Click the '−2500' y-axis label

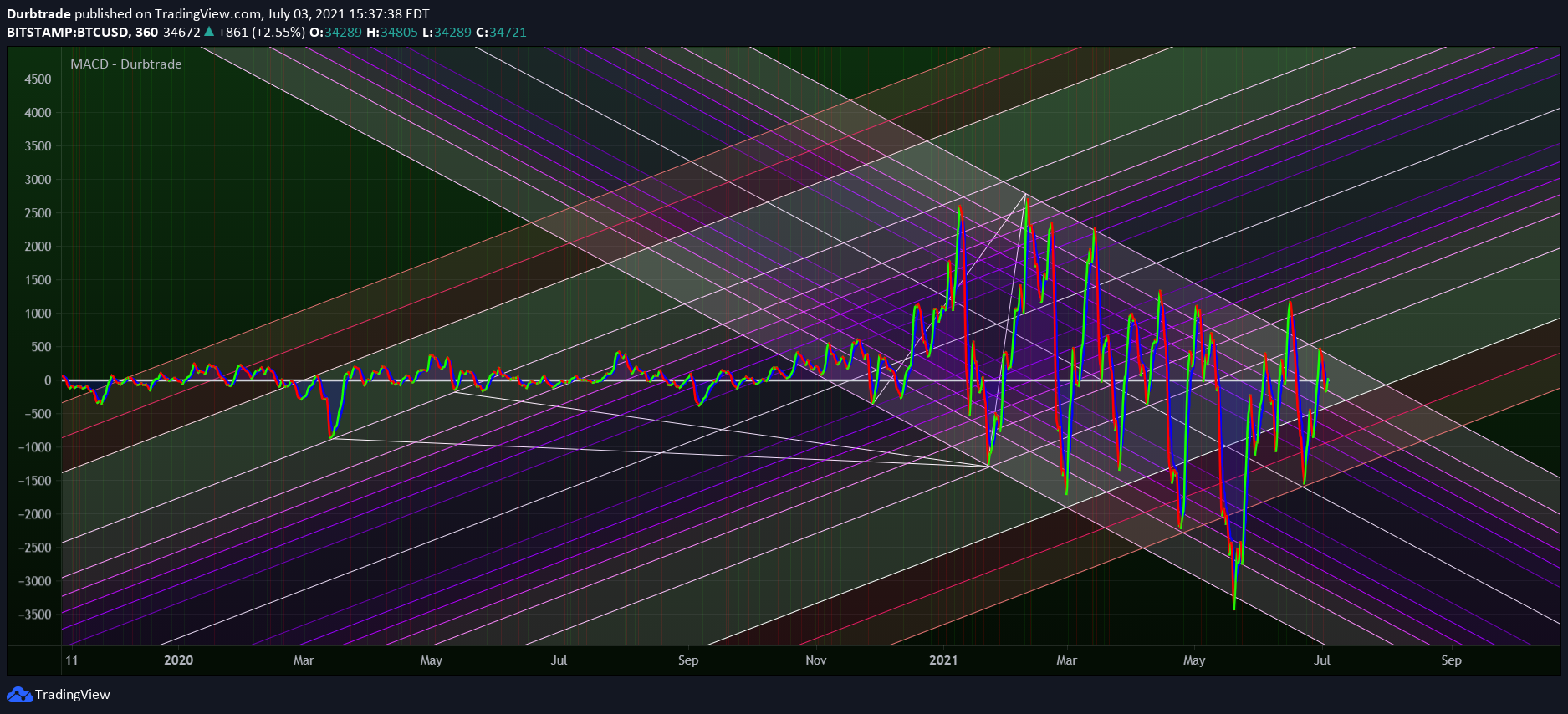pyautogui.click(x=34, y=548)
